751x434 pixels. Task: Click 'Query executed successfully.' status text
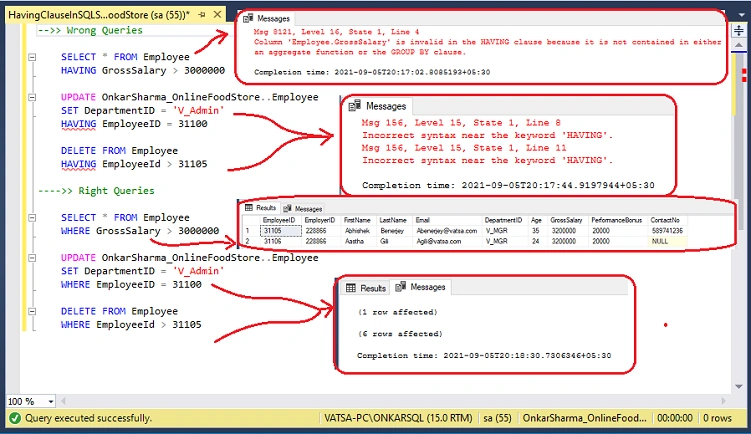click(88, 418)
